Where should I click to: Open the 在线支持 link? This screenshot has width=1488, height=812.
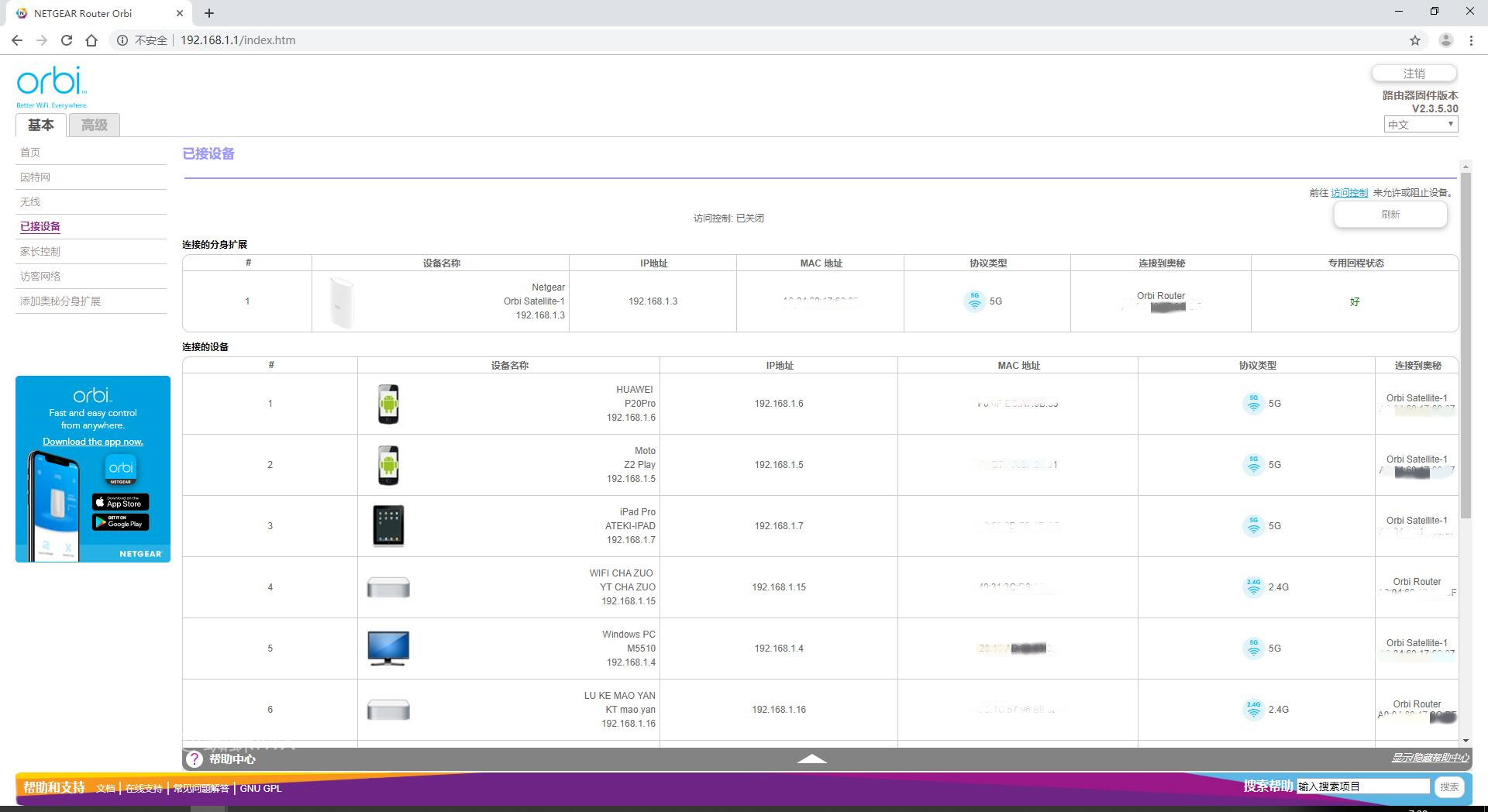144,789
